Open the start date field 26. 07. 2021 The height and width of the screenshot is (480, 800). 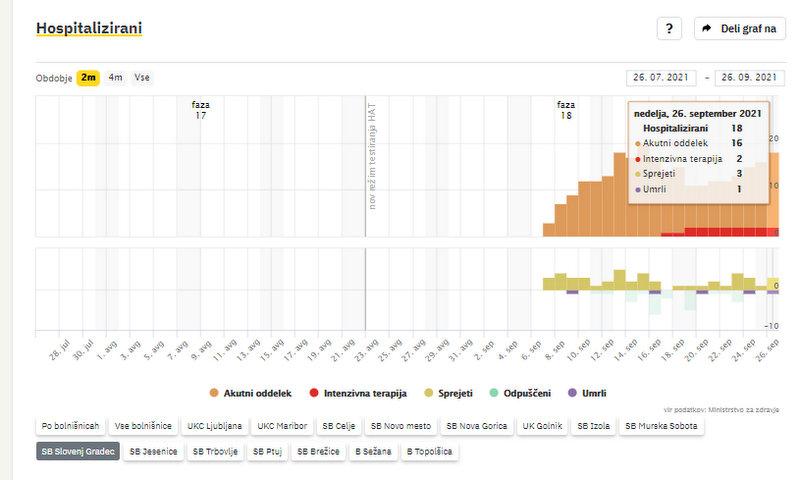(x=660, y=77)
